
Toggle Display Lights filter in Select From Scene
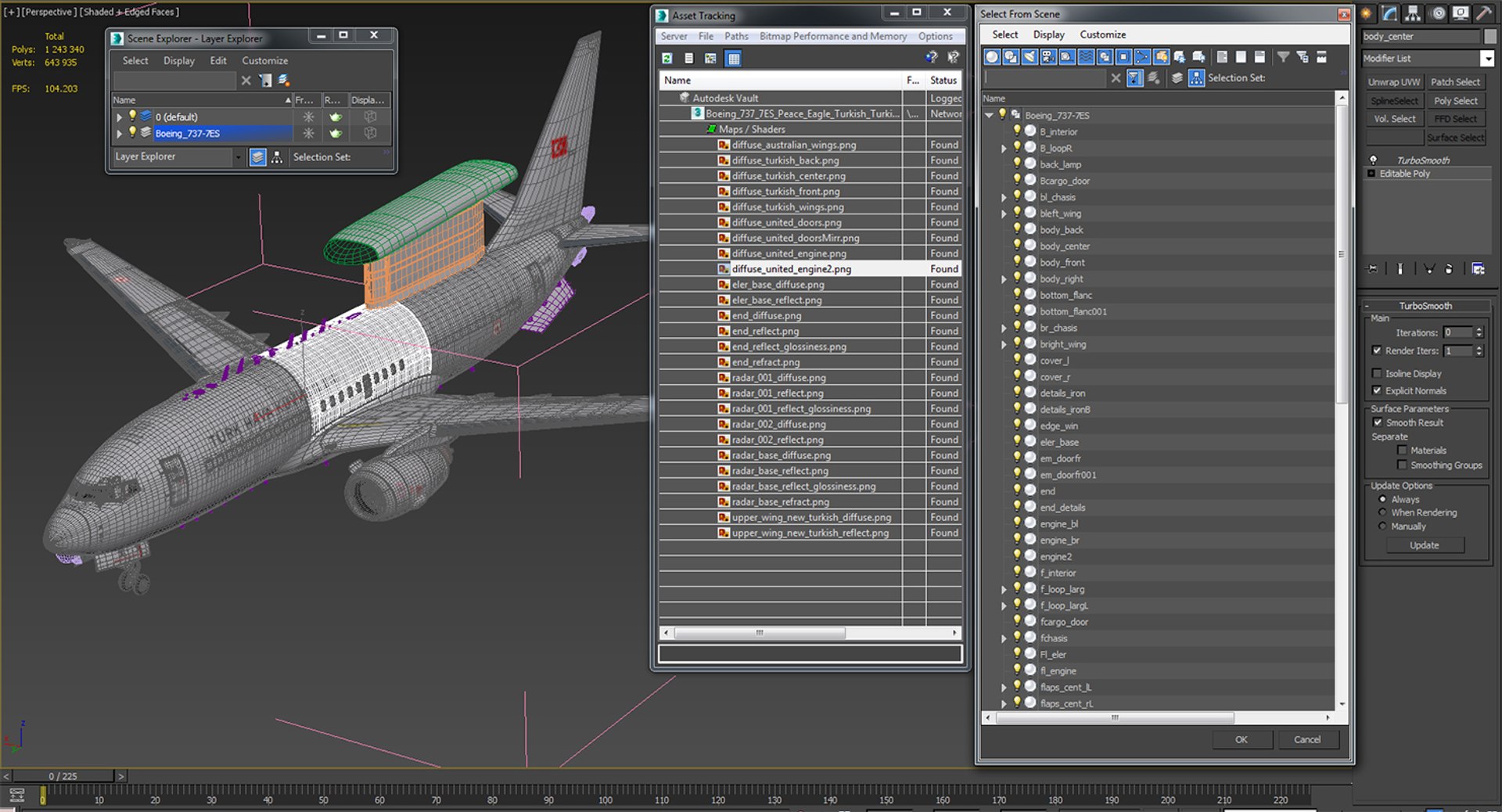[1029, 56]
